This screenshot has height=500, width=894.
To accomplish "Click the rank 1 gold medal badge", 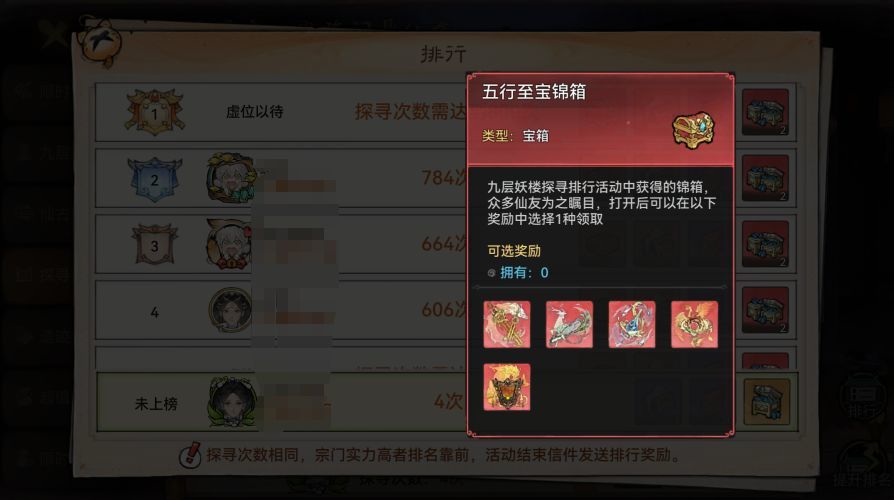I will pos(155,112).
